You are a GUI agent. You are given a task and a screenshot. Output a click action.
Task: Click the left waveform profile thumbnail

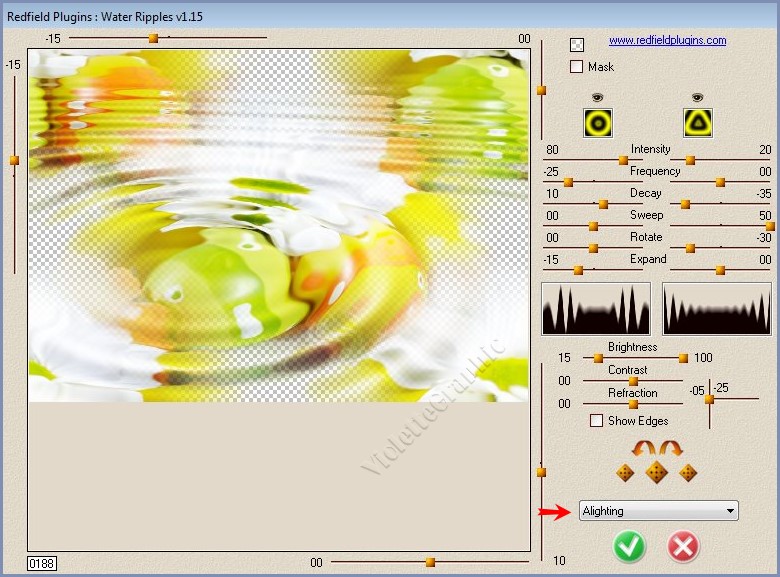pyautogui.click(x=596, y=309)
